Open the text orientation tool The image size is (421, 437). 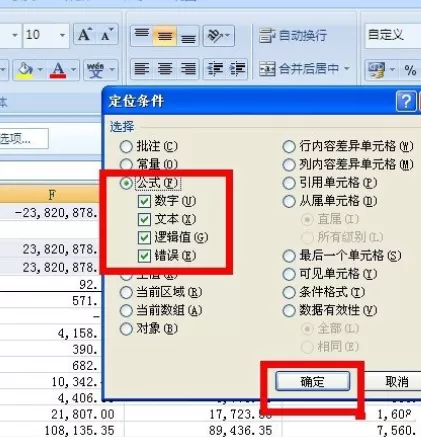[x=214, y=36]
